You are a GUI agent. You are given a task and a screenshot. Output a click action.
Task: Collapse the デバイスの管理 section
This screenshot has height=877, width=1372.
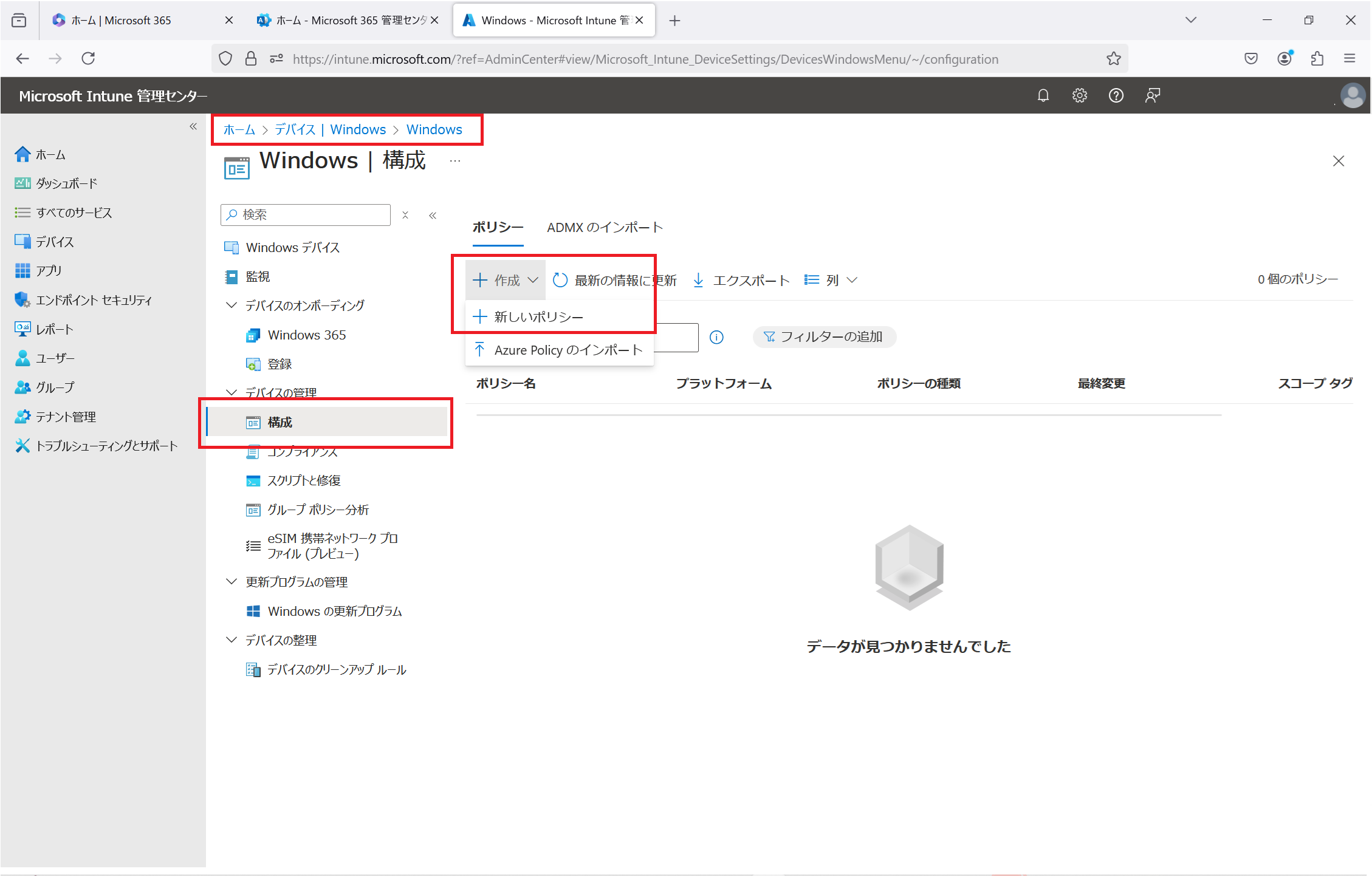231,392
